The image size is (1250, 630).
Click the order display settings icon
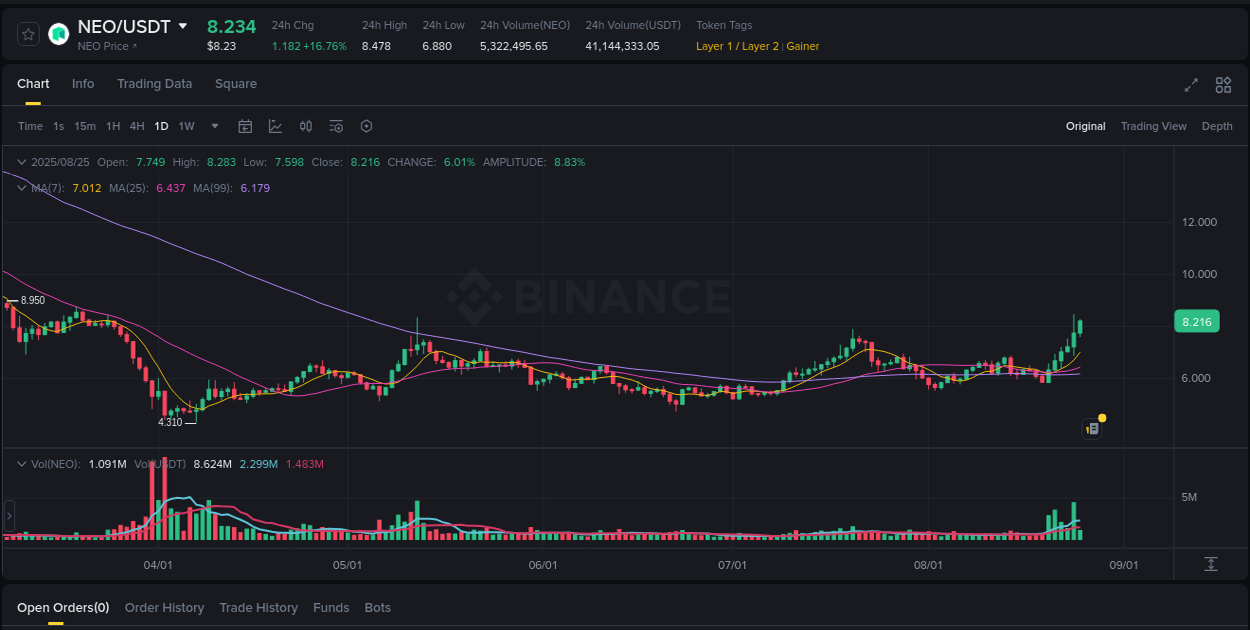coord(336,126)
